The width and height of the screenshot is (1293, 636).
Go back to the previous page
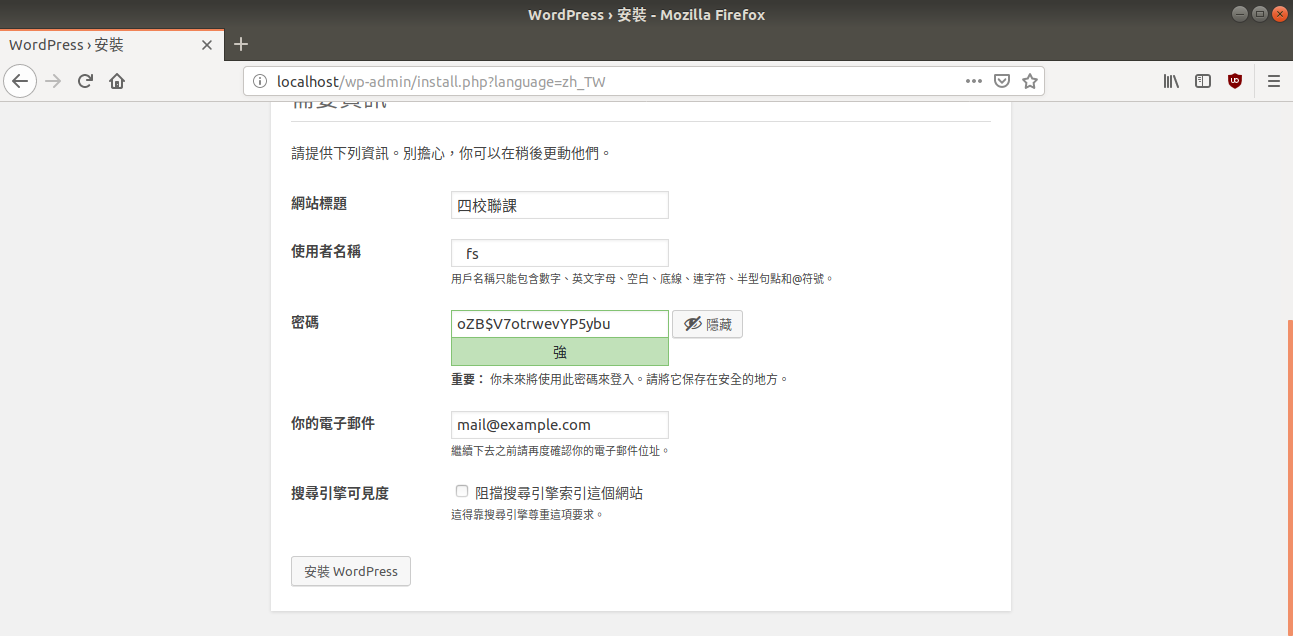point(21,81)
